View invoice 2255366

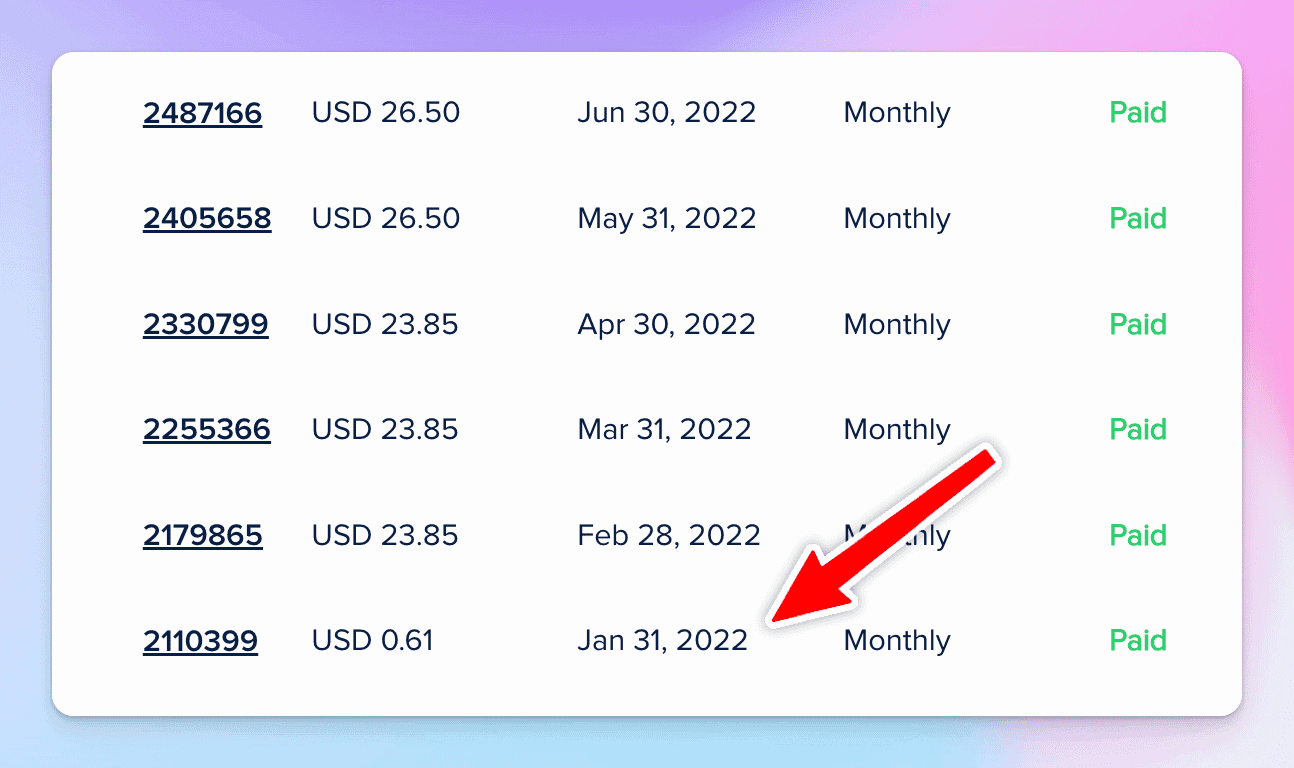(x=206, y=430)
